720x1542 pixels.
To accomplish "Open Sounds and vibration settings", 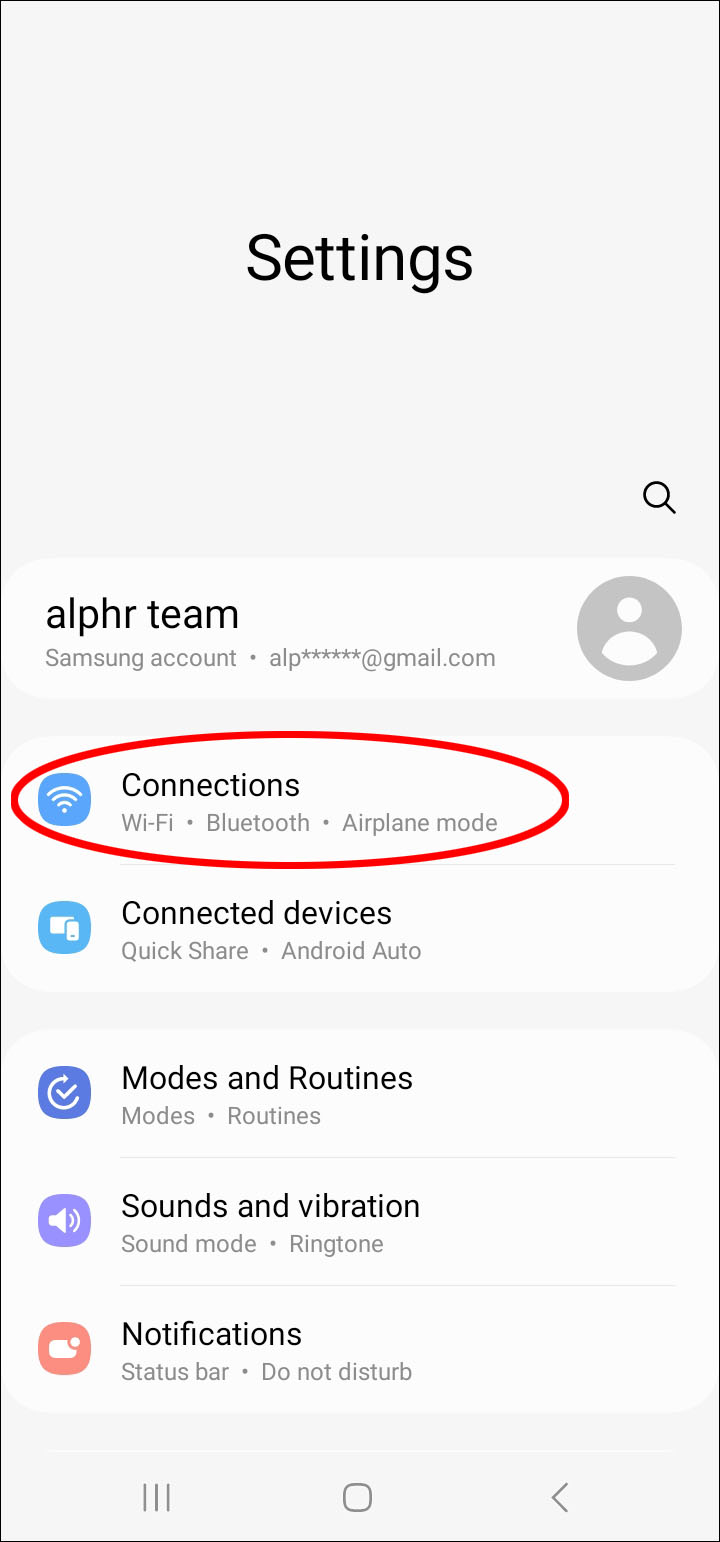I will (x=360, y=1222).
